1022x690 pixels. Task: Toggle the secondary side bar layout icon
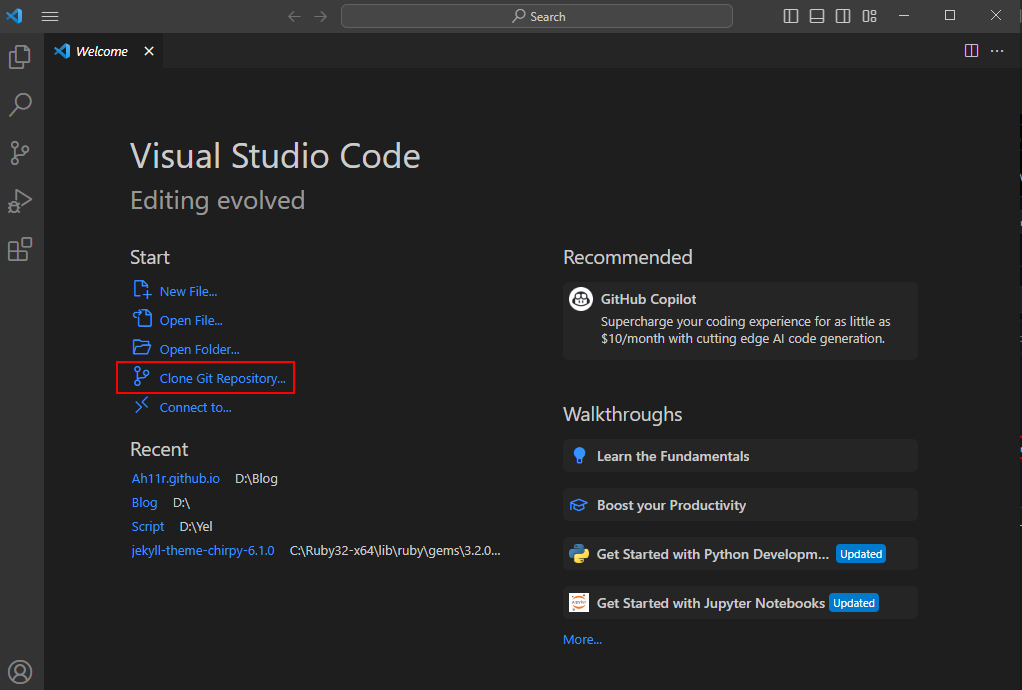click(843, 16)
